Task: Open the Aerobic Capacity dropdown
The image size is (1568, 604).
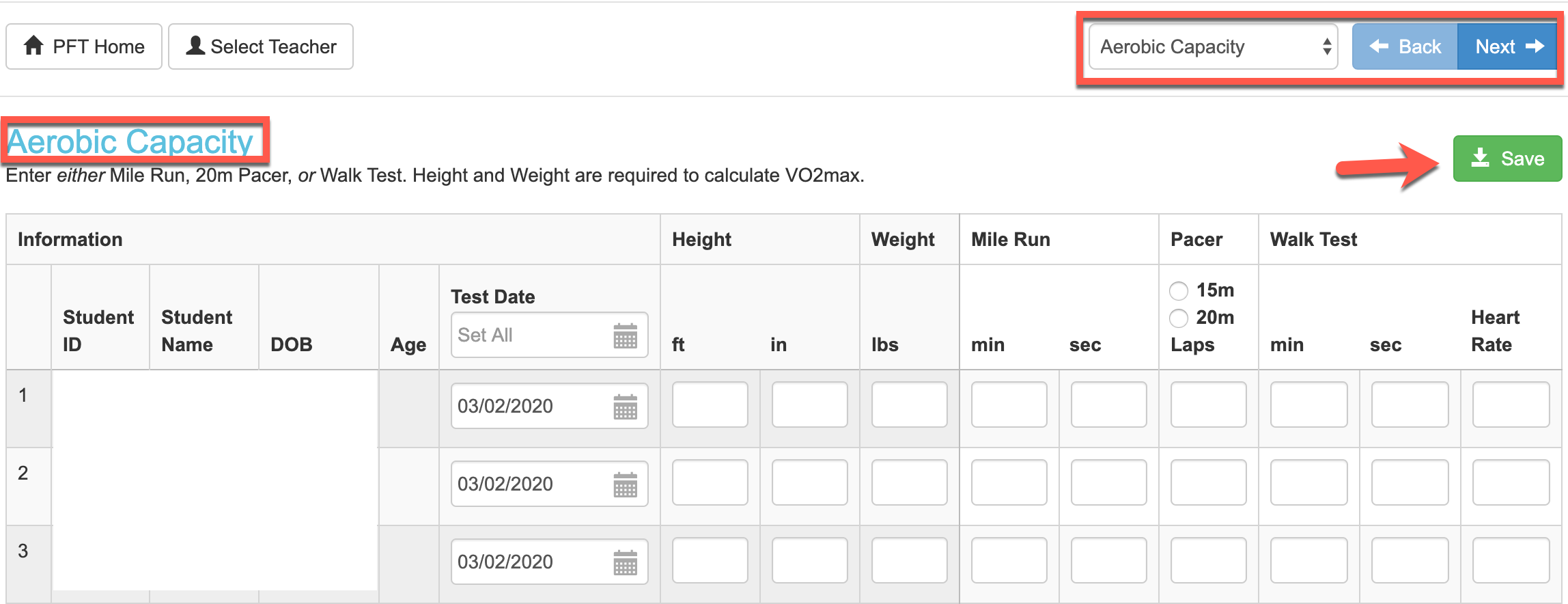Action: pos(1213,46)
